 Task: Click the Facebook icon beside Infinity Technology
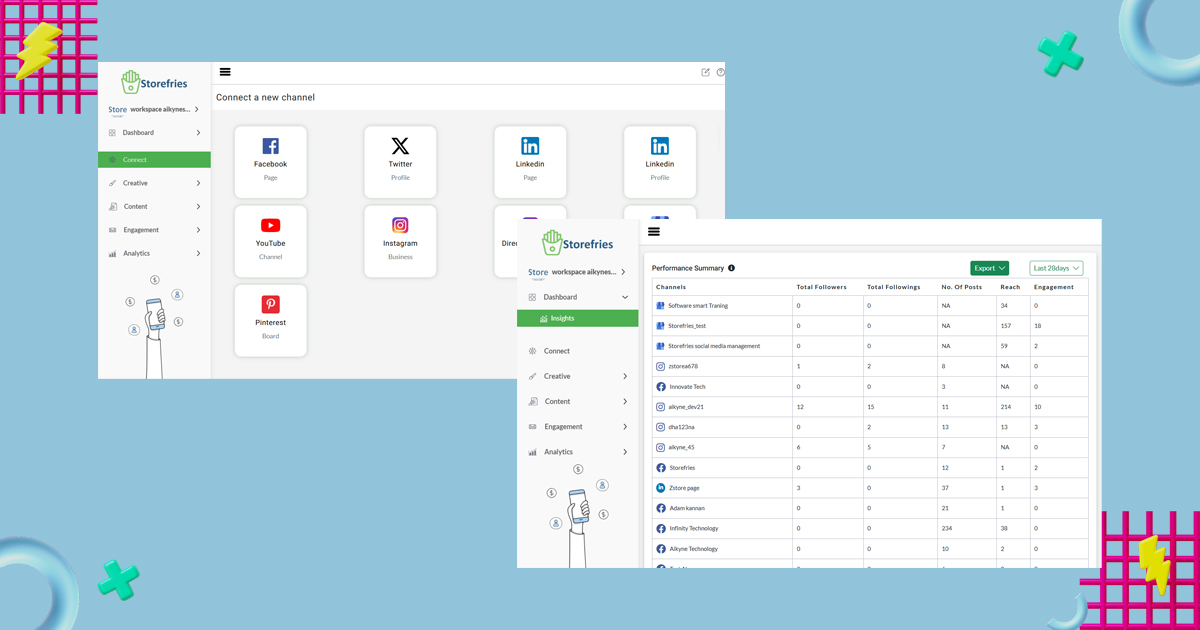point(661,528)
